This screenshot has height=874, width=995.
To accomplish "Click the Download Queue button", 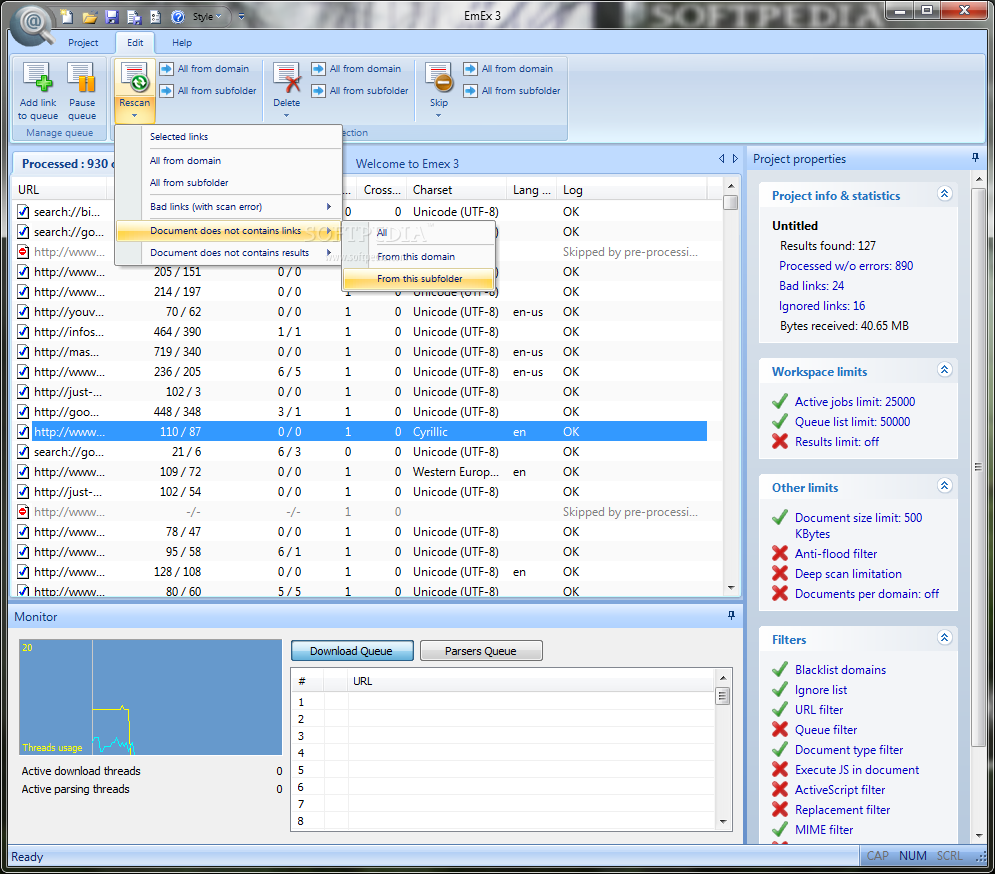I will coord(352,651).
